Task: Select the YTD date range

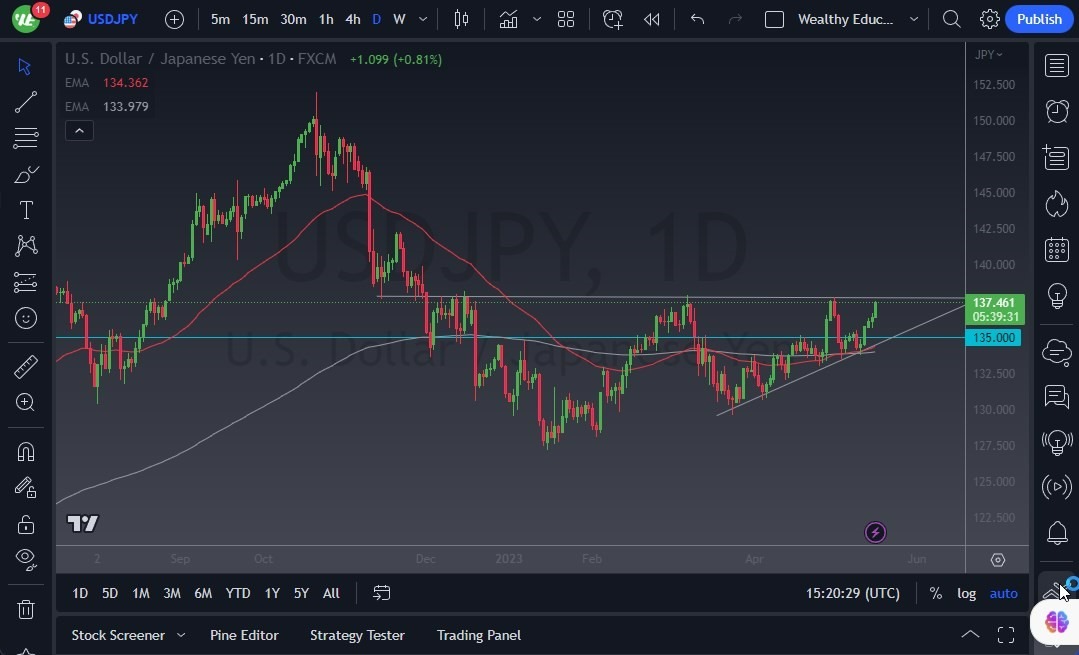Action: click(237, 593)
